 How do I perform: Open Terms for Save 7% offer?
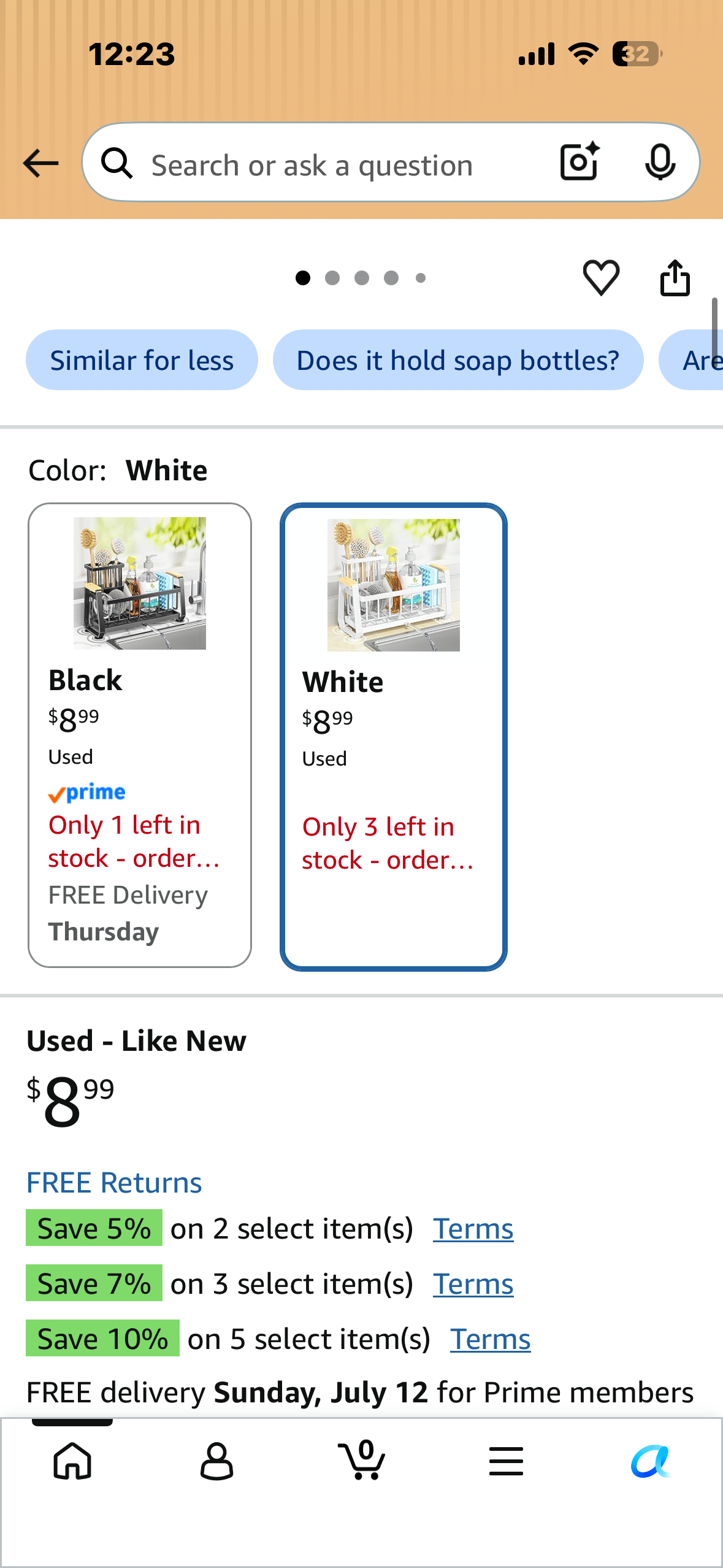pyautogui.click(x=473, y=1284)
